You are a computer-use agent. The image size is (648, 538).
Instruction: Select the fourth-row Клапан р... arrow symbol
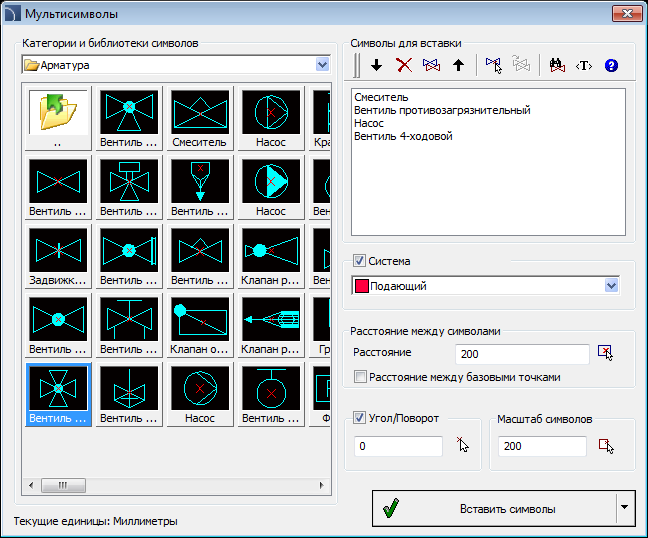[x=271, y=325]
